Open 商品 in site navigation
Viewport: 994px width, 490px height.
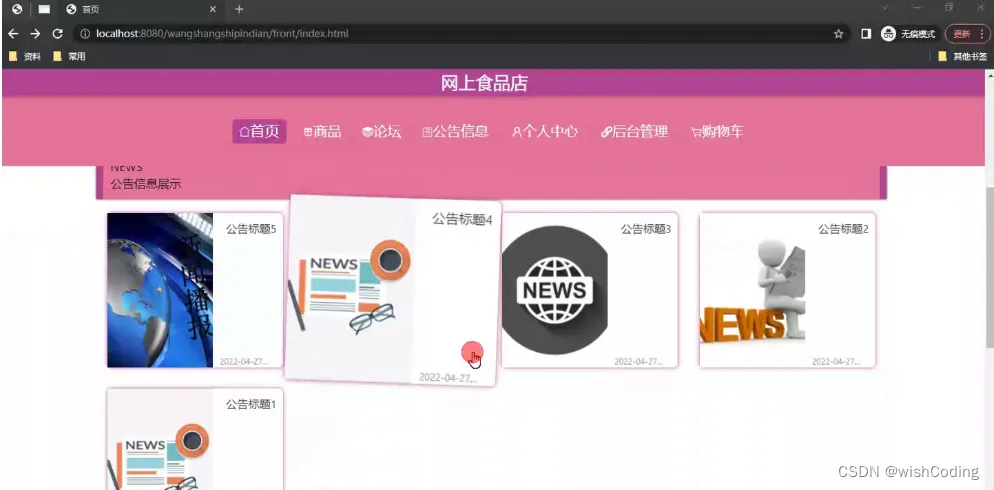[323, 131]
